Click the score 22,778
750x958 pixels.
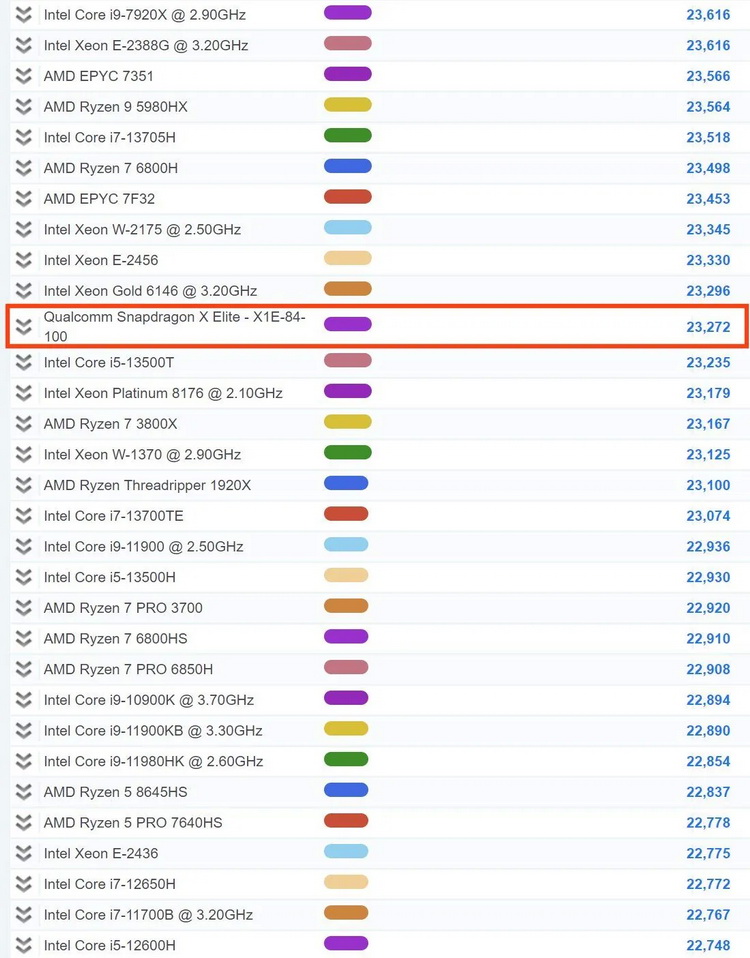[708, 822]
